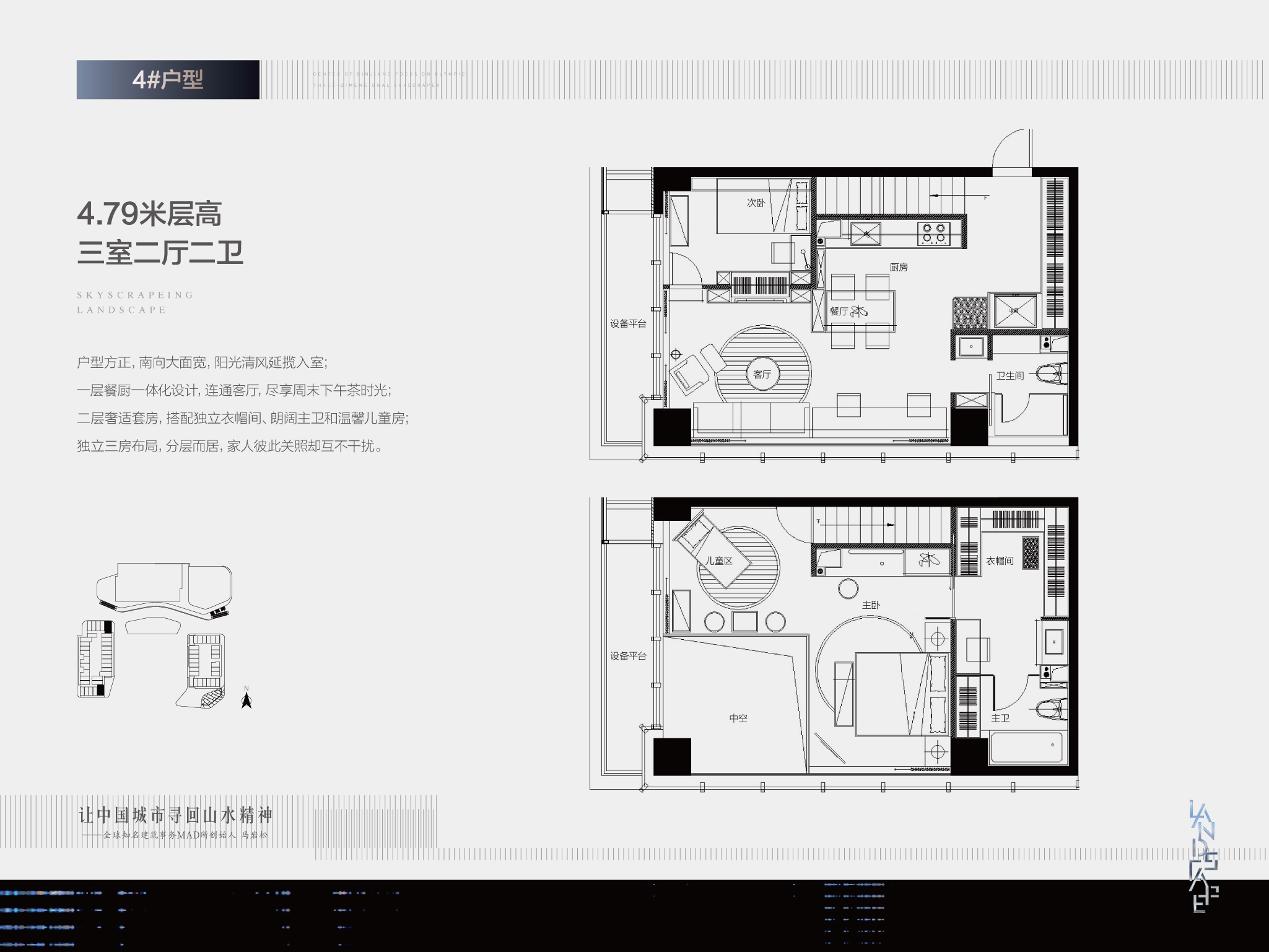Click the floor lamp symbol near armchair
The image size is (1269, 952).
click(x=676, y=355)
